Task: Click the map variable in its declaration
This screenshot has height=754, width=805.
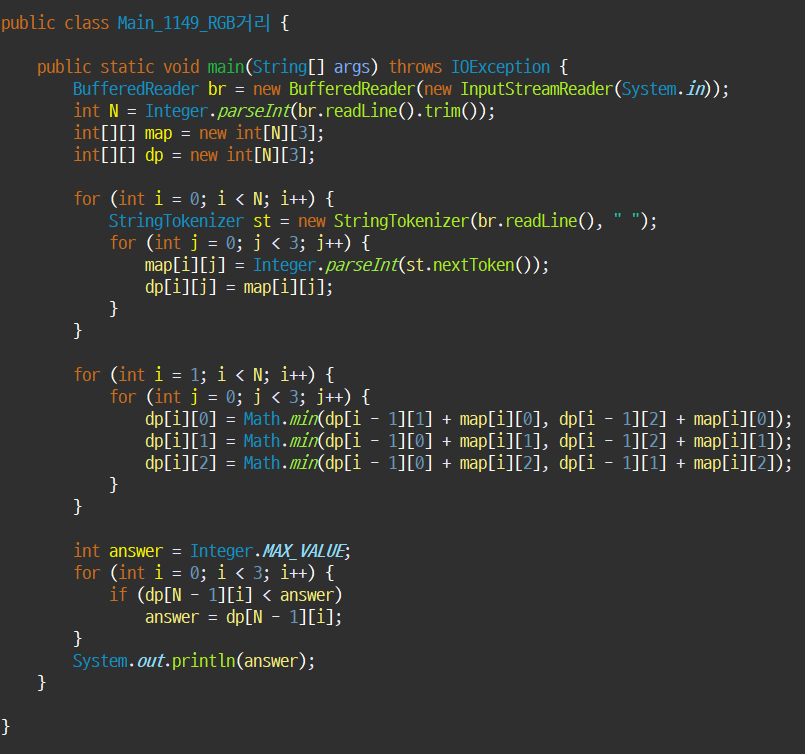Action: (158, 133)
